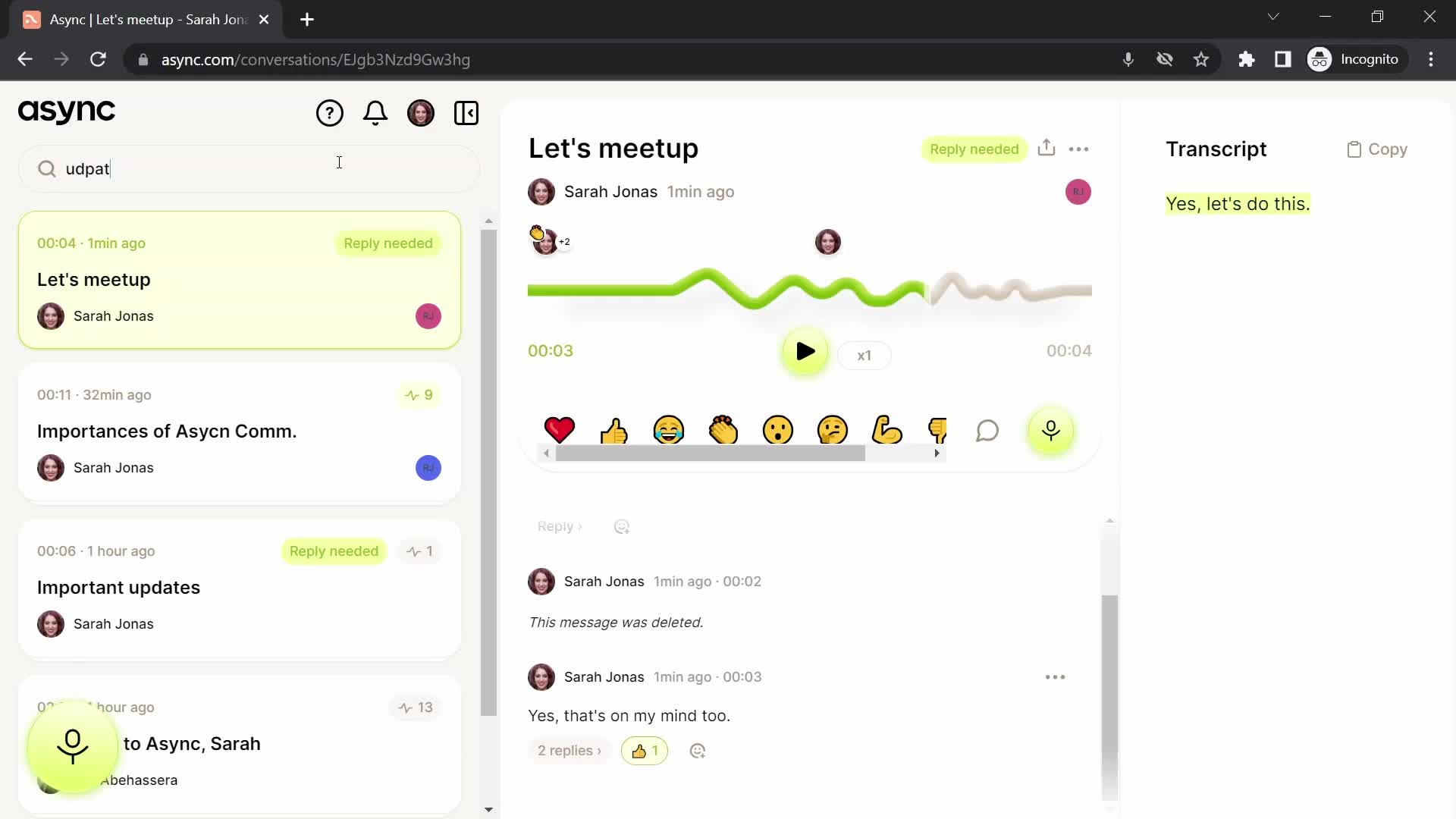Expand the audio waveform scroll left
Image resolution: width=1456 pixels, height=819 pixels.
(547, 454)
